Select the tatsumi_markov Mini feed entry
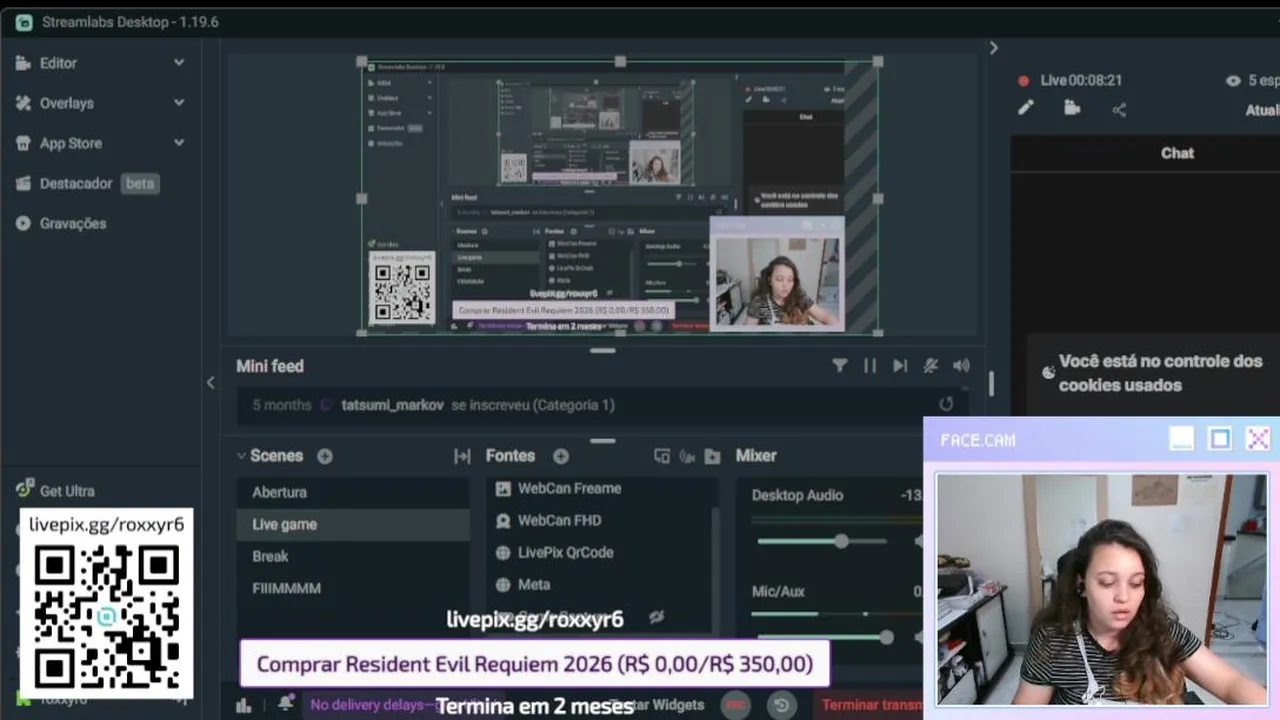The image size is (1280, 720). pyautogui.click(x=602, y=405)
